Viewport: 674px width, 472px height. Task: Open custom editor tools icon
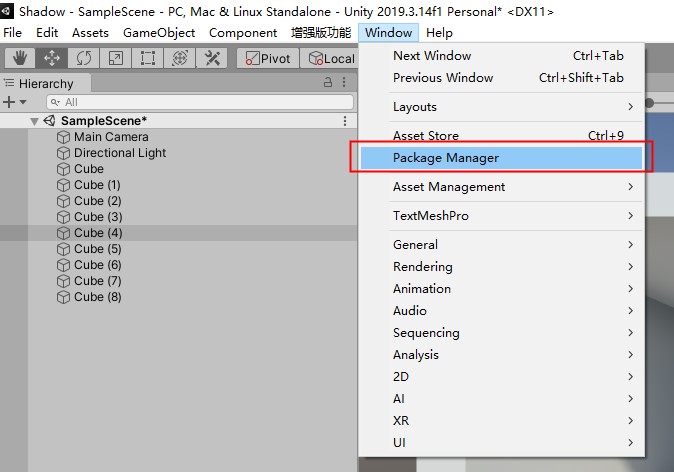coord(211,58)
